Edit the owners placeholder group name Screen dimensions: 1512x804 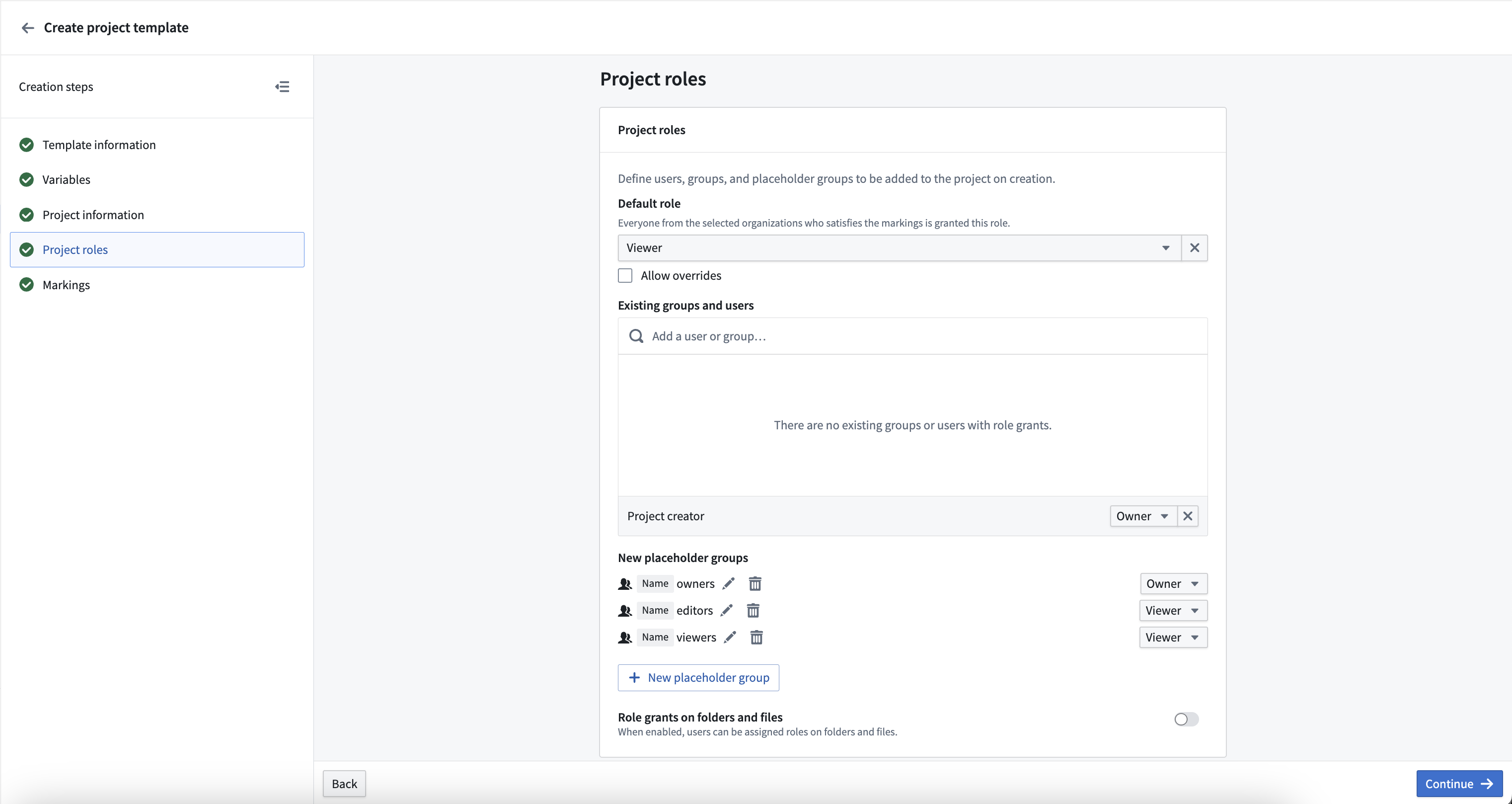click(728, 584)
